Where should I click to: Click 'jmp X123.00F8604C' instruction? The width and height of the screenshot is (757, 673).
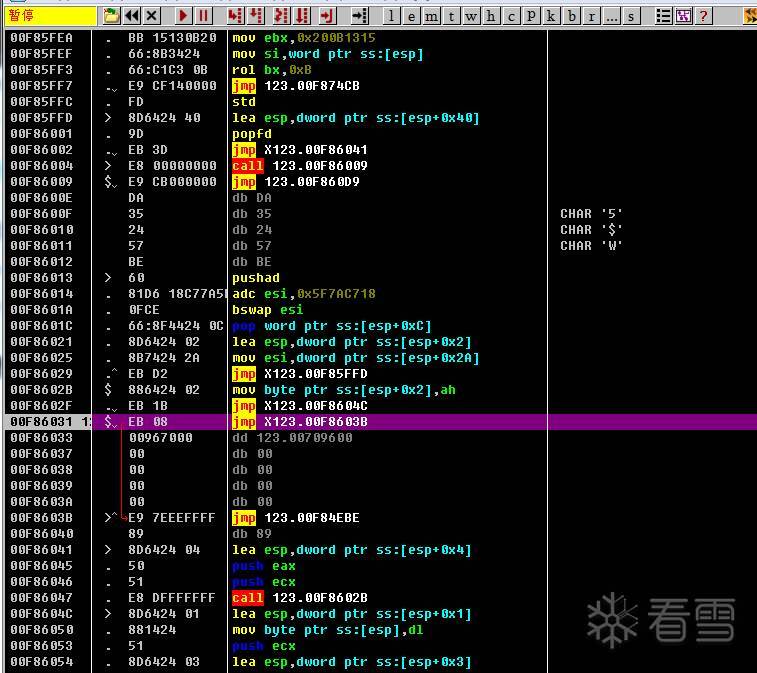tap(299, 406)
